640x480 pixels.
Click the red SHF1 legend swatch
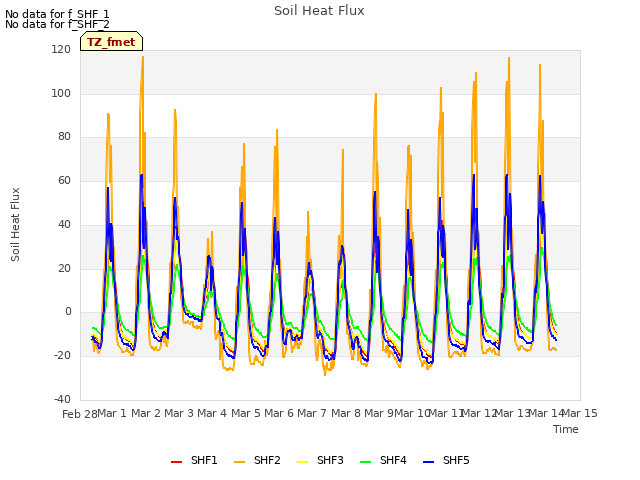pos(176,462)
